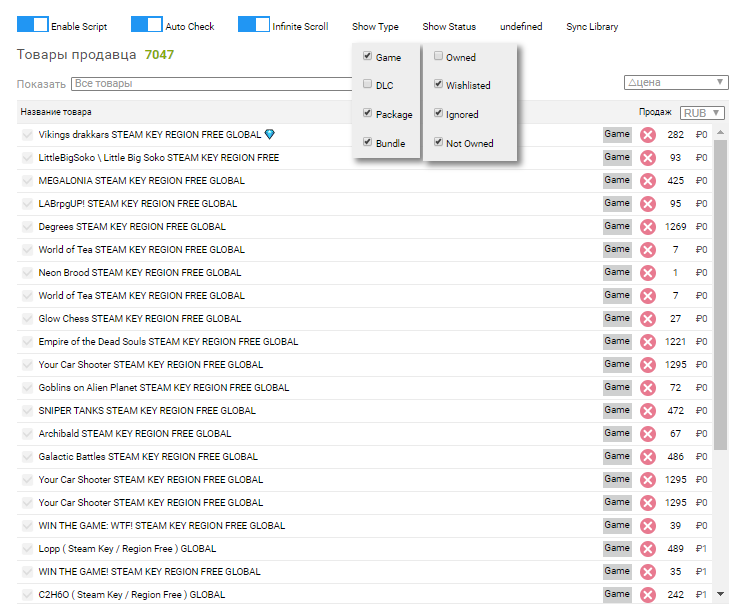Click red X icon for MEGALONIA row
Image resolution: width=747 pixels, height=607 pixels.
pos(647,181)
